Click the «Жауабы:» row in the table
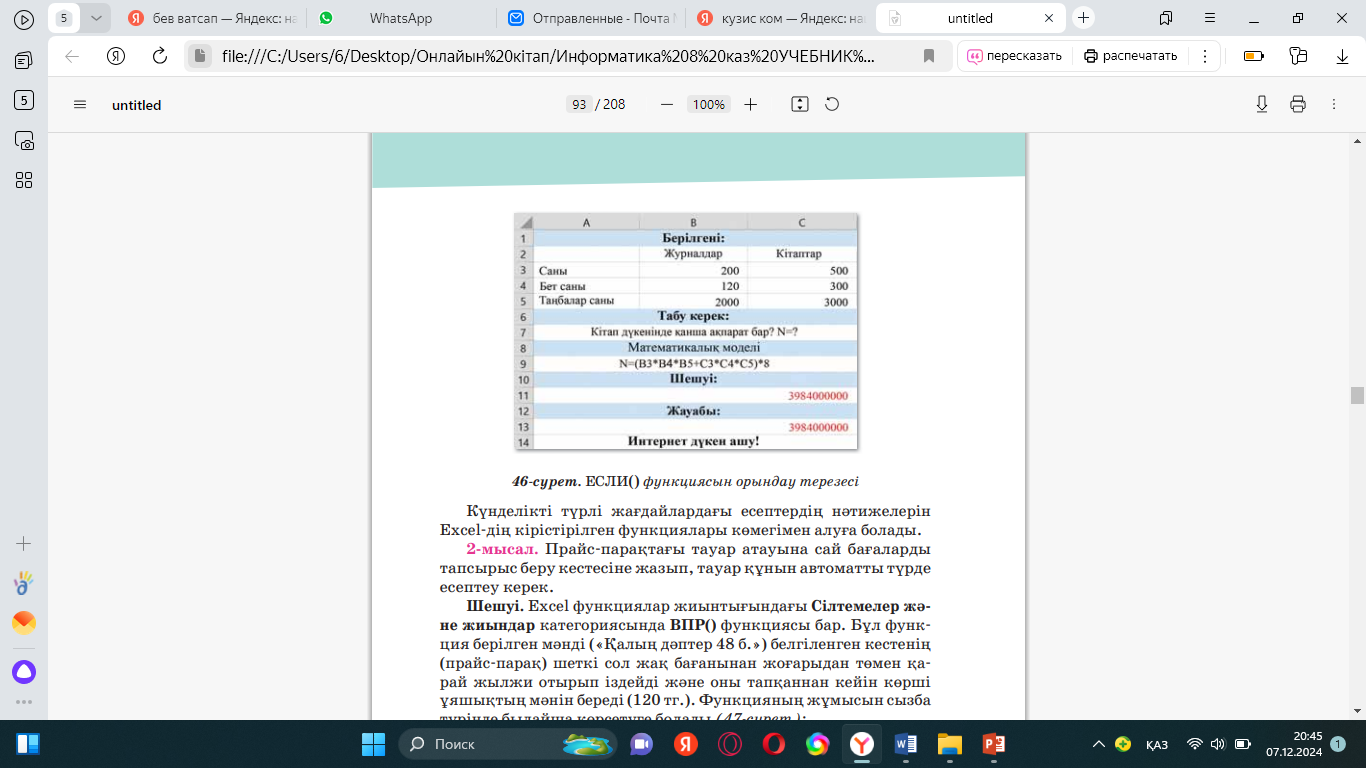Image resolution: width=1366 pixels, height=768 pixels. coord(693,411)
